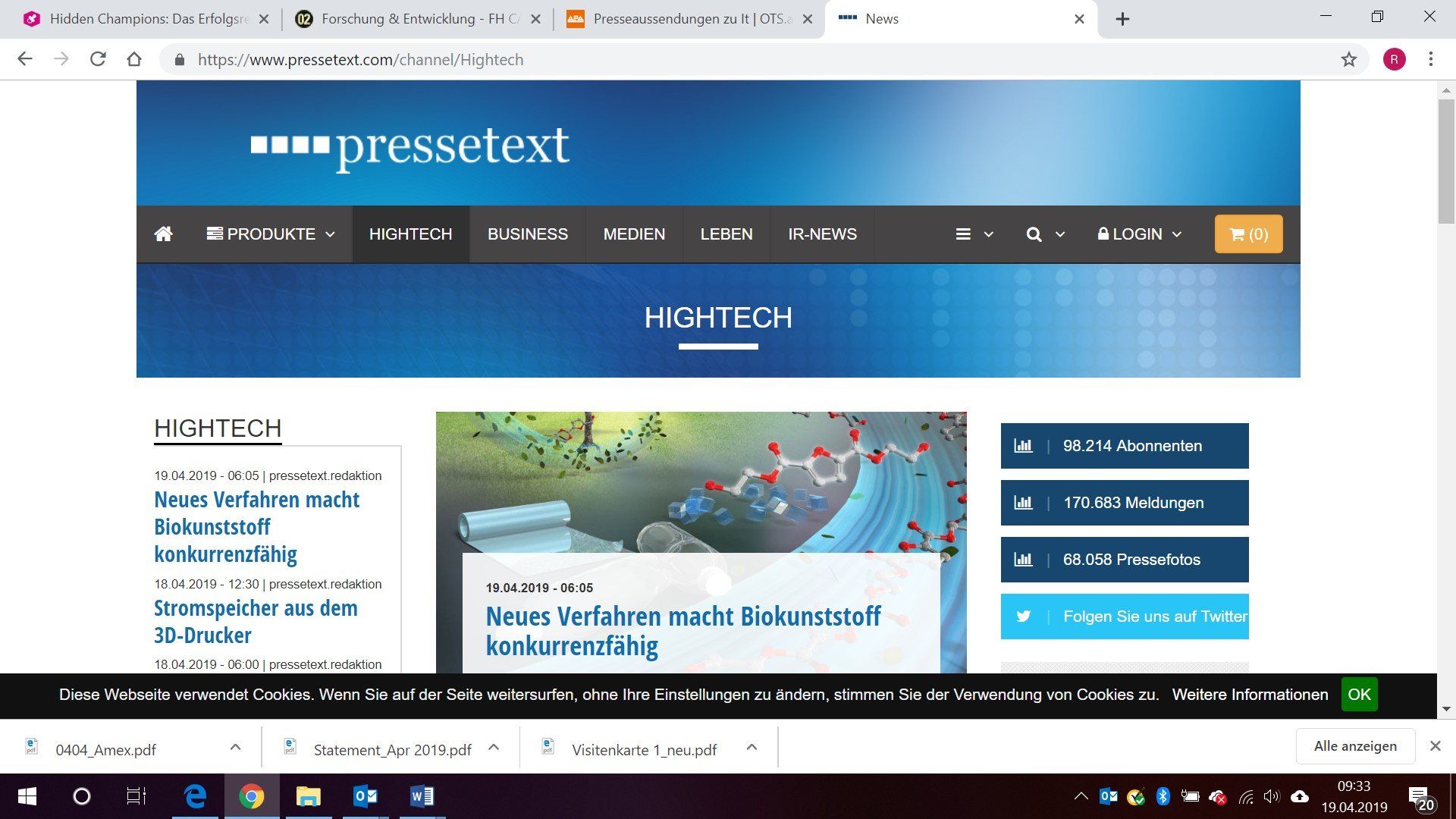Open downloaded file 0404_Amex.pdf
Viewport: 1456px width, 819px height.
[x=106, y=749]
